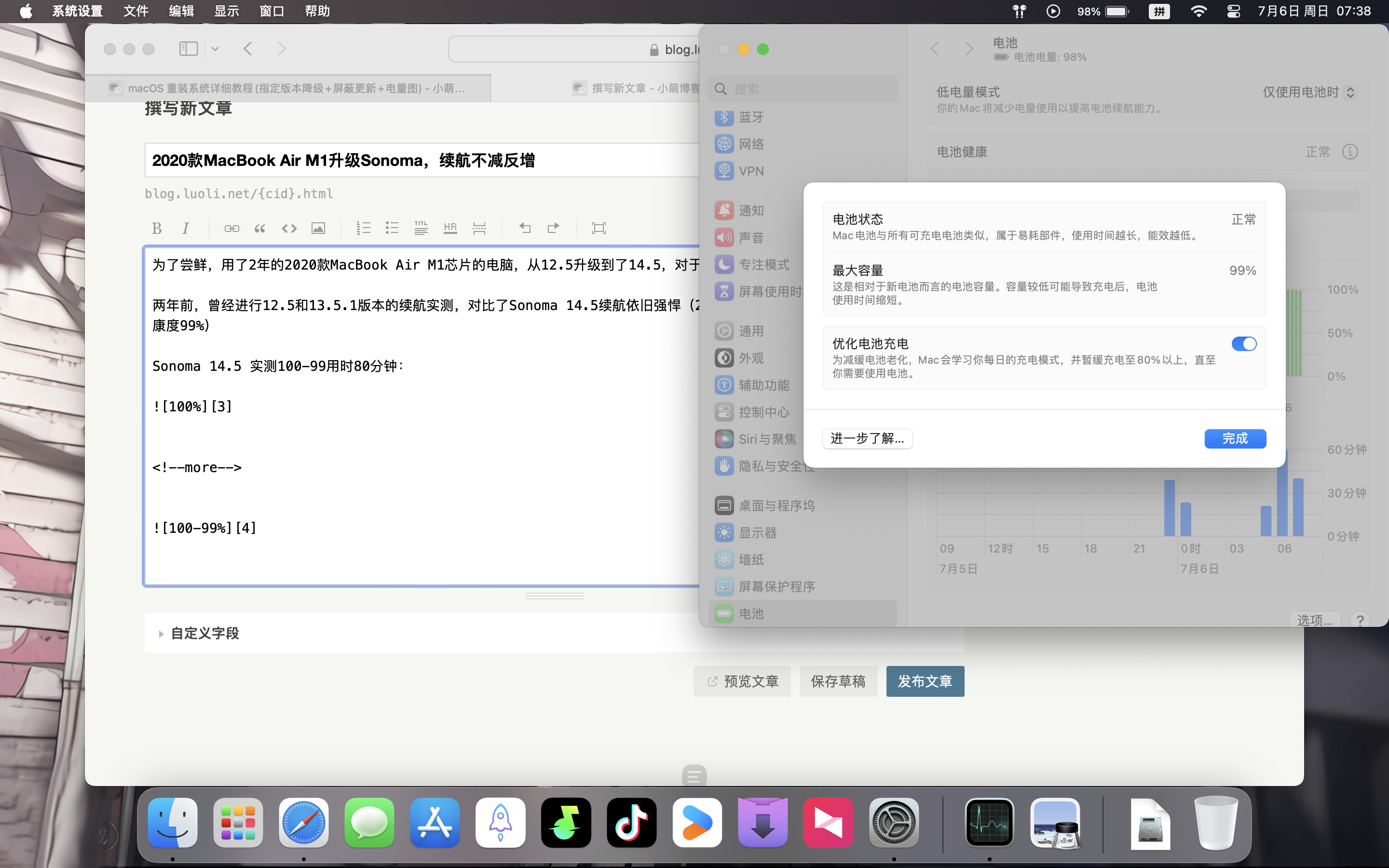
Task: Launch App Store from the Dock
Action: click(435, 823)
